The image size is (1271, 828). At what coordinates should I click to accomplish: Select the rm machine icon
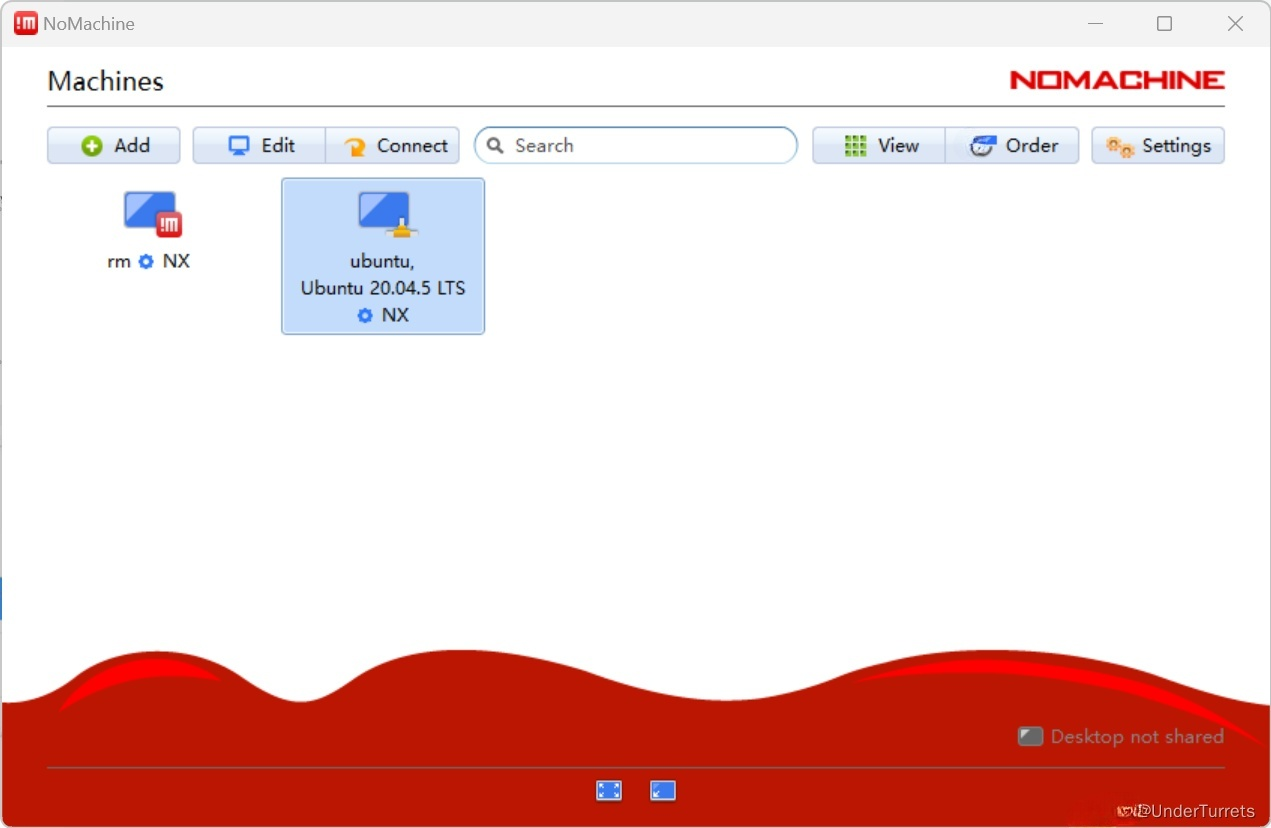click(151, 213)
